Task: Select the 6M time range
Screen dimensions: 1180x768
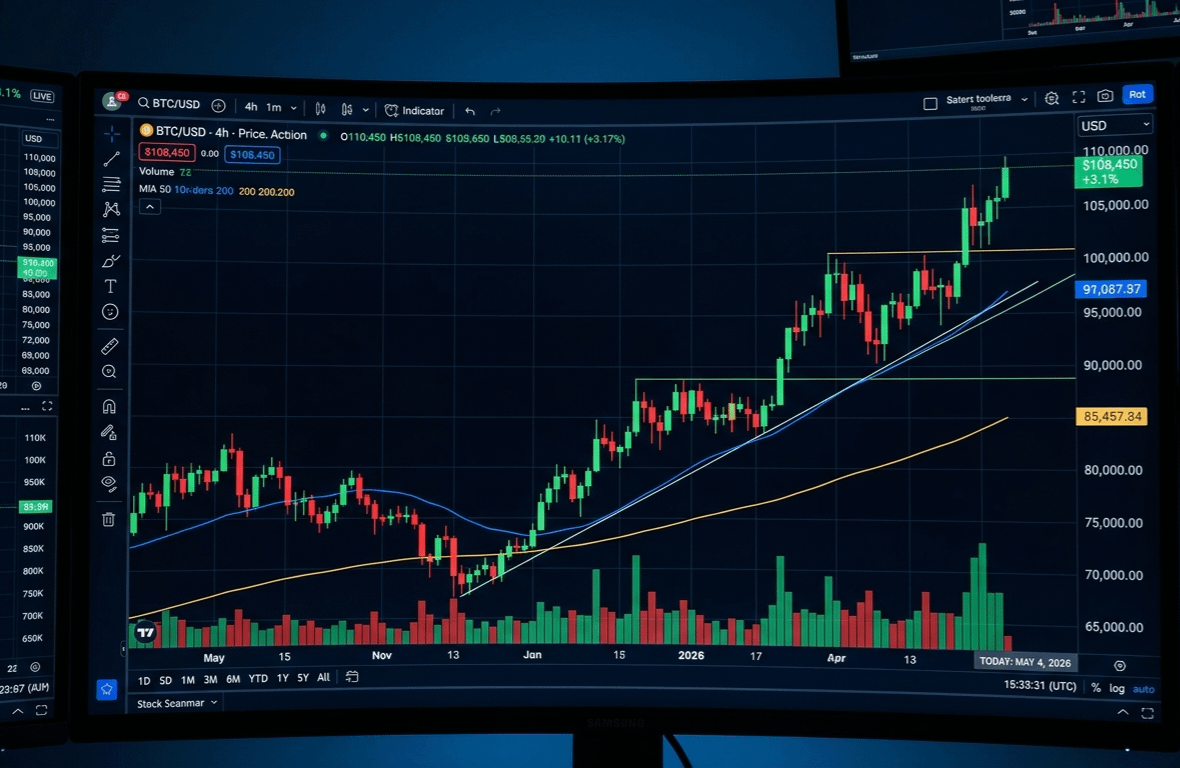Action: point(233,679)
